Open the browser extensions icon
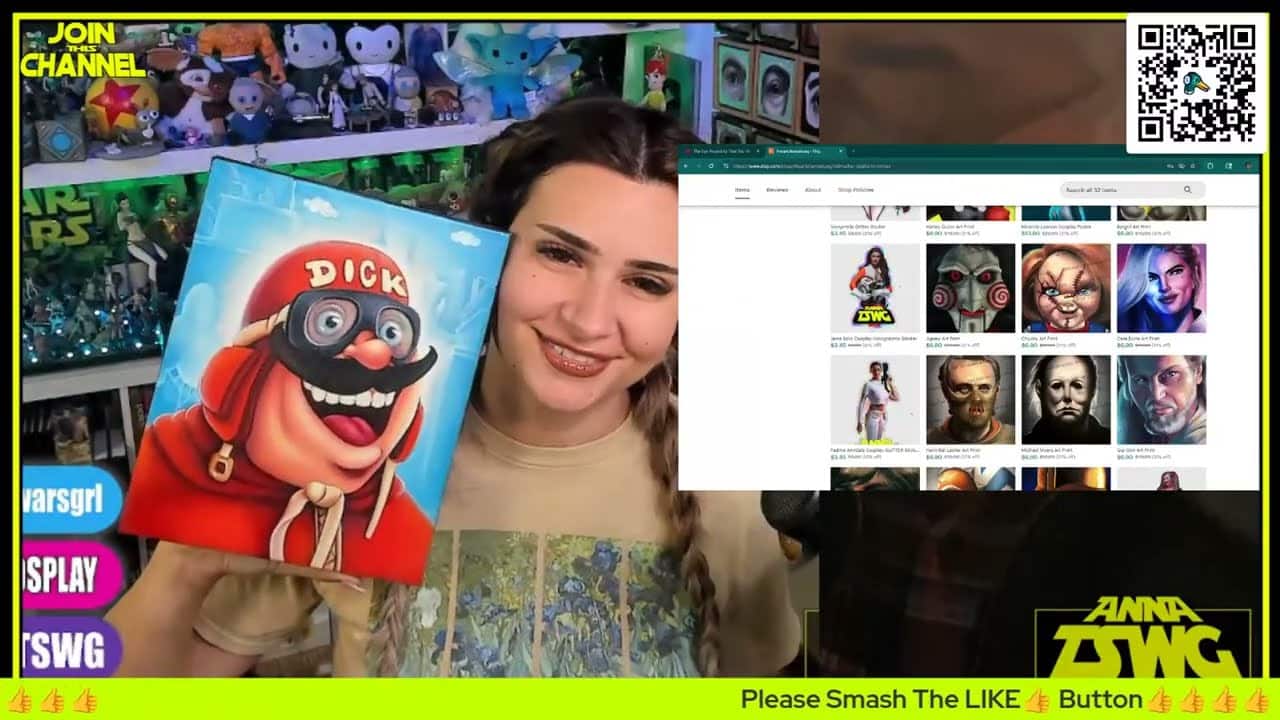 click(x=1210, y=166)
